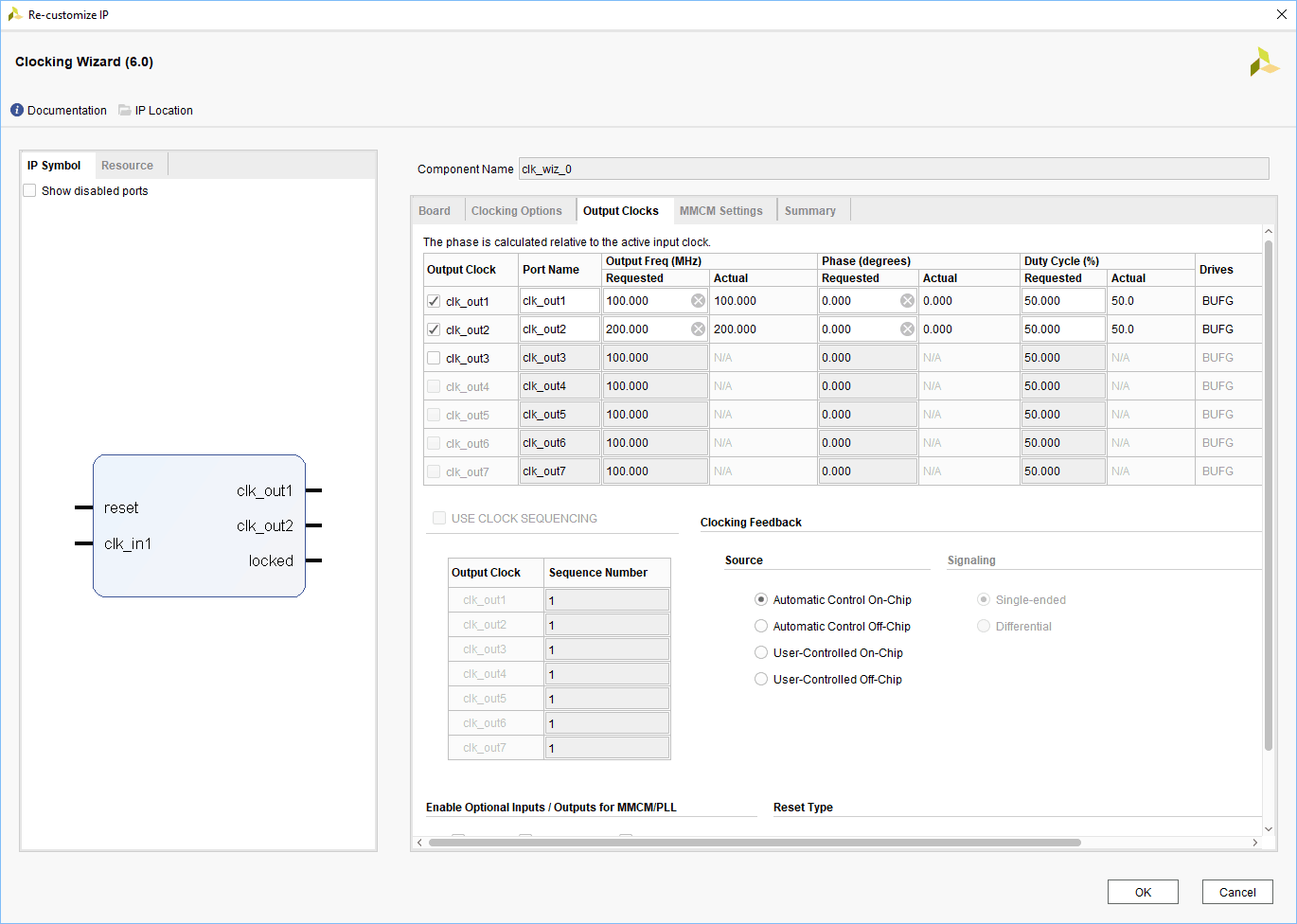Switch to the MMCM Settings tab

point(720,211)
